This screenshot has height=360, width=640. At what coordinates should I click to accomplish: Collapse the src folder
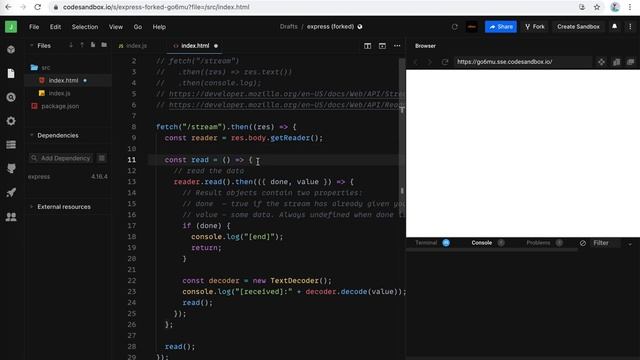click(x=40, y=67)
